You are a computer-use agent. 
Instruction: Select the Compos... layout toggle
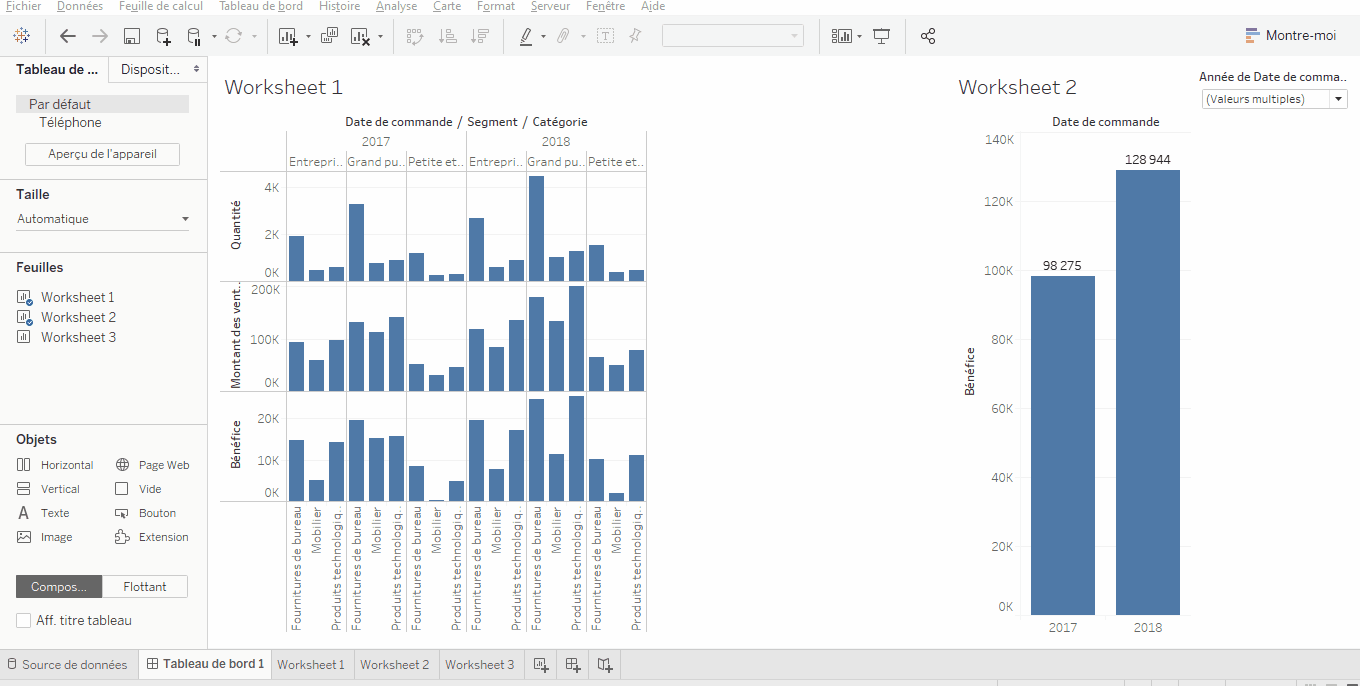pos(59,587)
